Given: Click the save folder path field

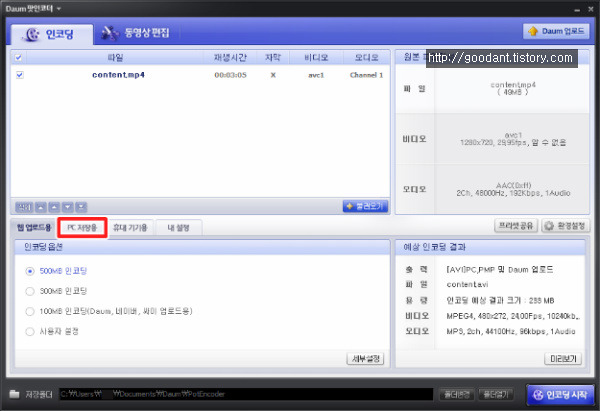Looking at the screenshot, I should (246, 394).
